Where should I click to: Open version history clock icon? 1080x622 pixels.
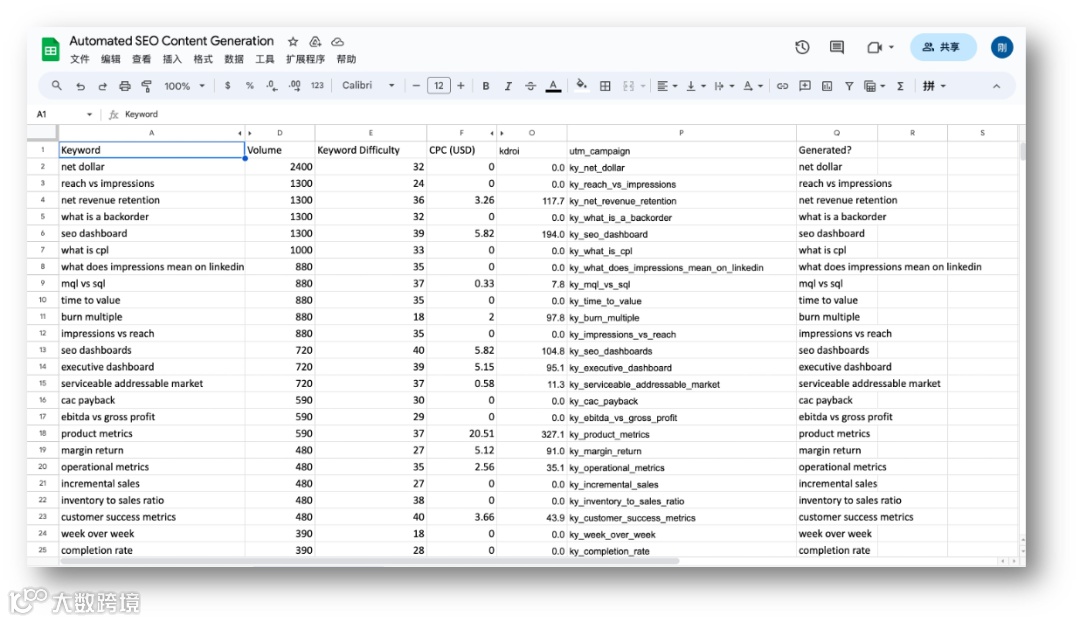pos(802,47)
